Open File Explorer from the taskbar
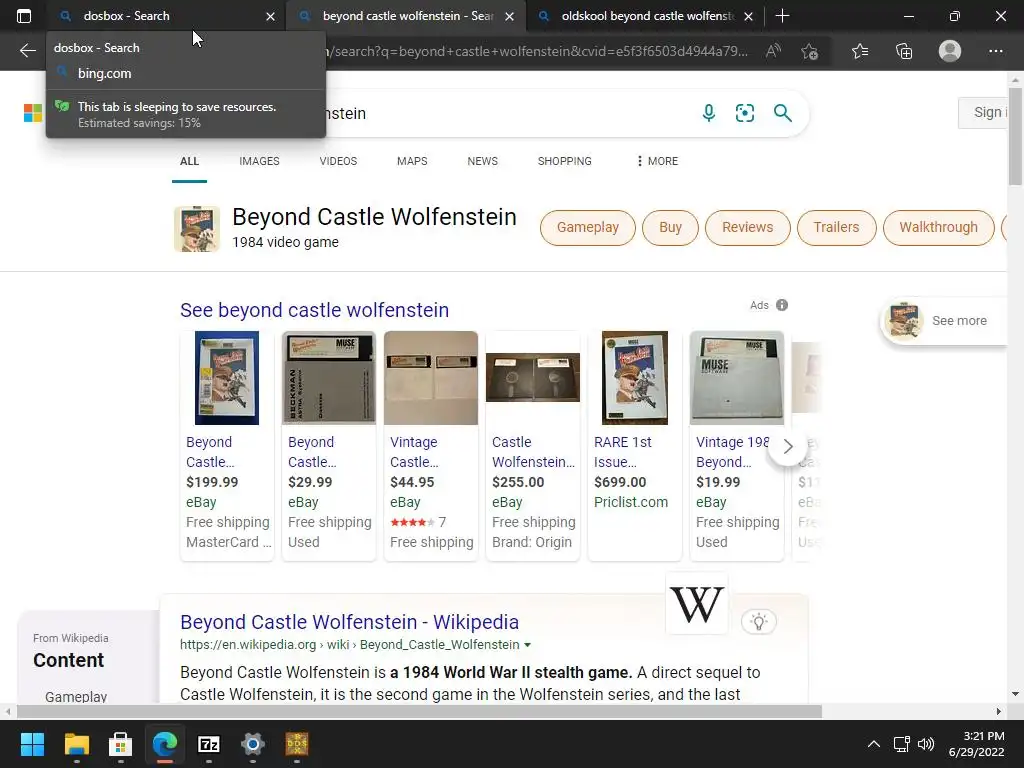 click(x=76, y=744)
